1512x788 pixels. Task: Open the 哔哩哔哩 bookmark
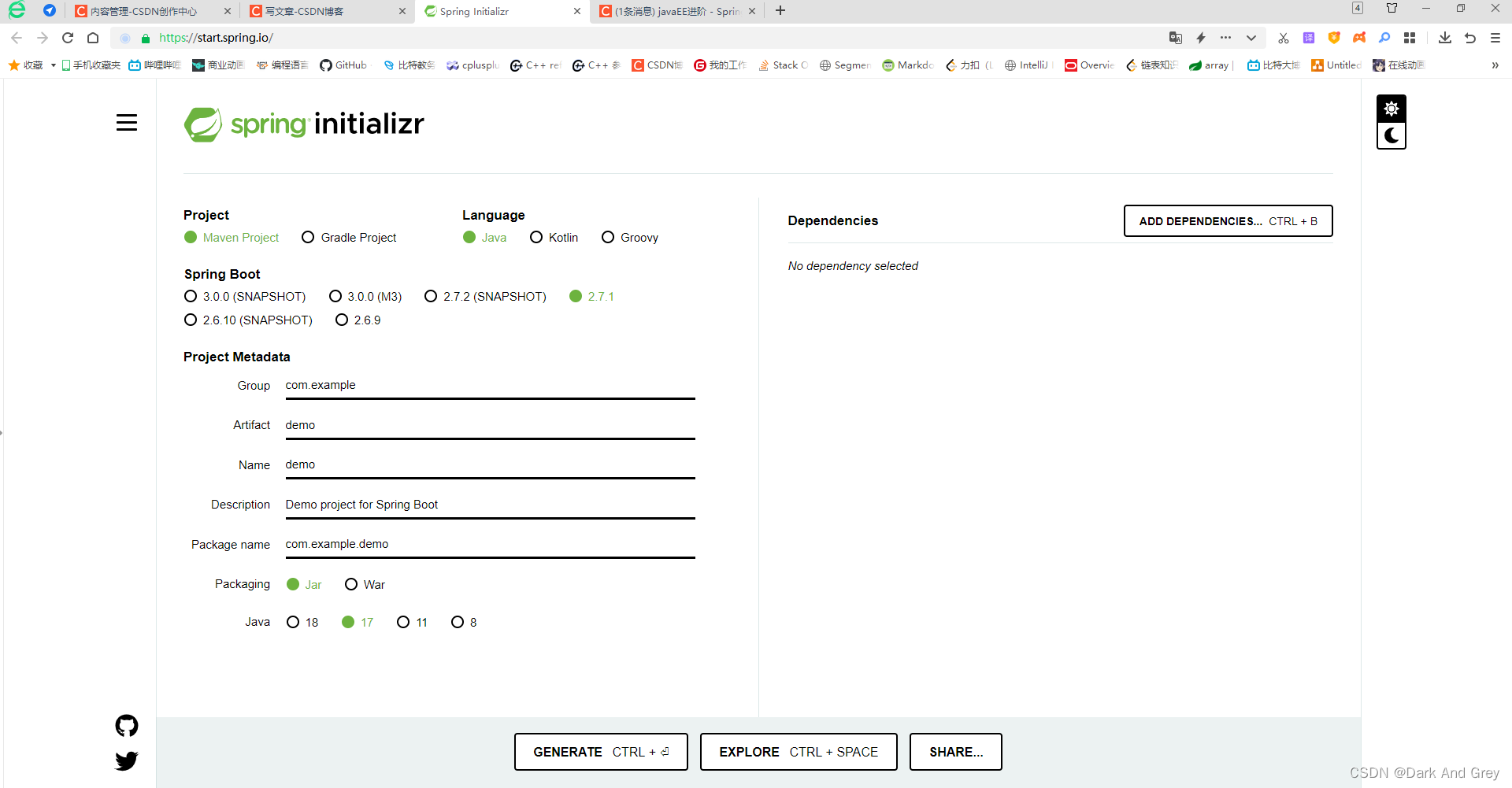point(155,65)
